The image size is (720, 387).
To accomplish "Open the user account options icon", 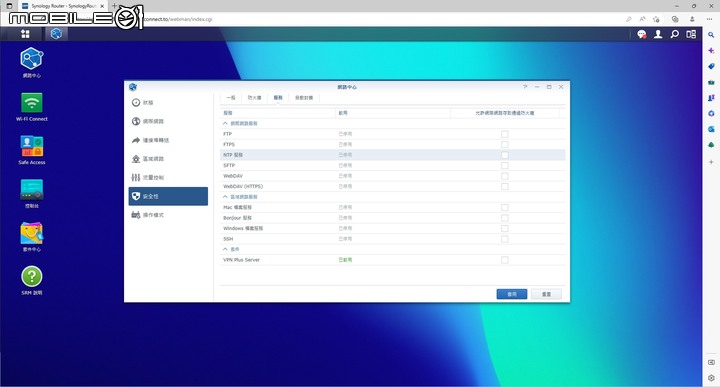I will click(x=658, y=34).
